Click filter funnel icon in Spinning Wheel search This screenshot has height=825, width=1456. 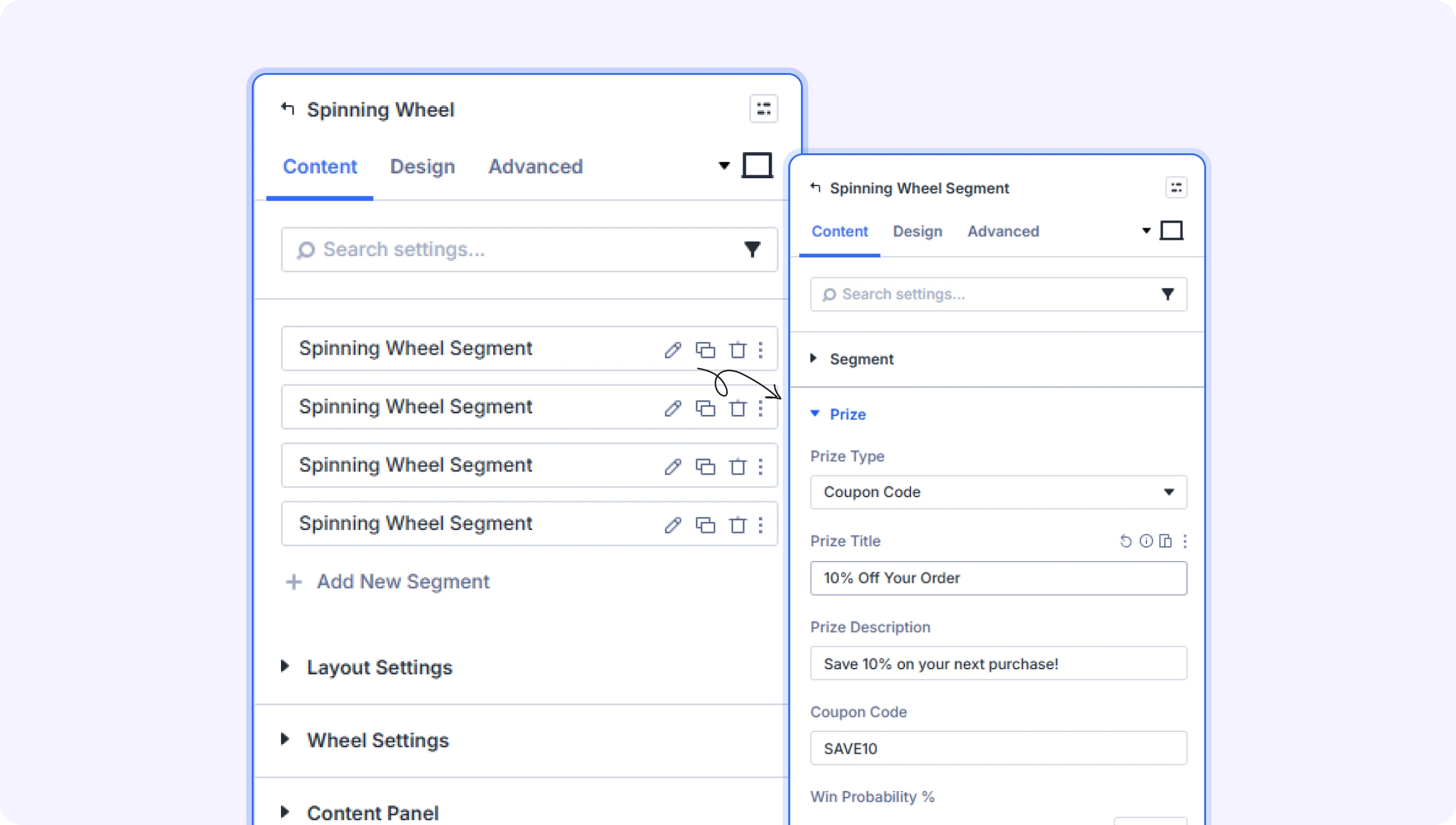(752, 249)
